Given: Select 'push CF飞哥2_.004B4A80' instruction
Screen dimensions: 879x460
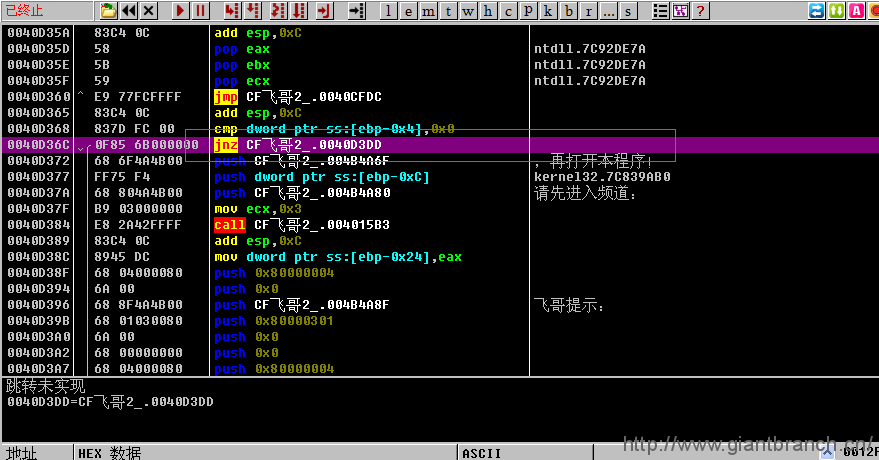Looking at the screenshot, I should (x=302, y=193).
